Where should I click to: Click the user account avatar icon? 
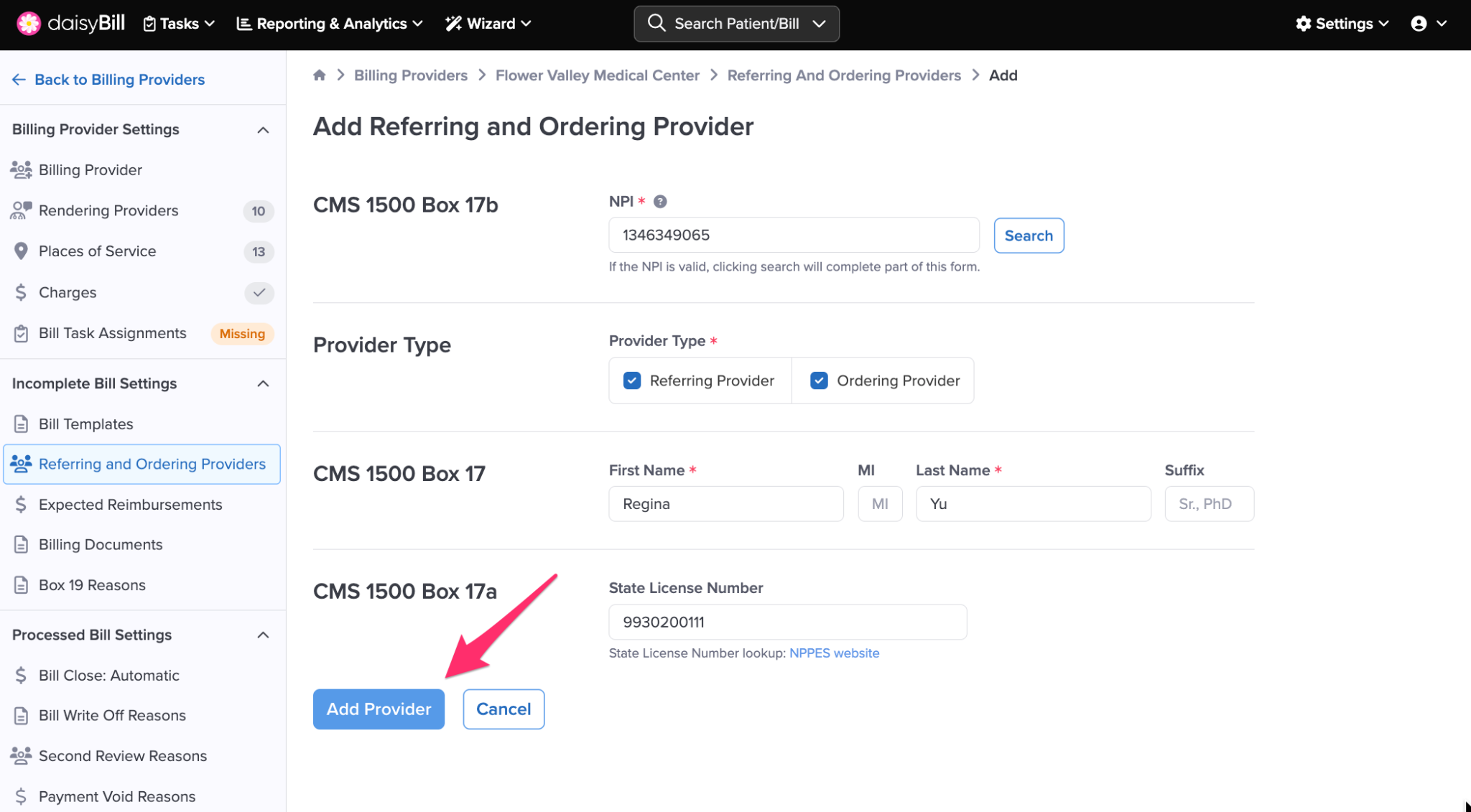pyautogui.click(x=1419, y=24)
